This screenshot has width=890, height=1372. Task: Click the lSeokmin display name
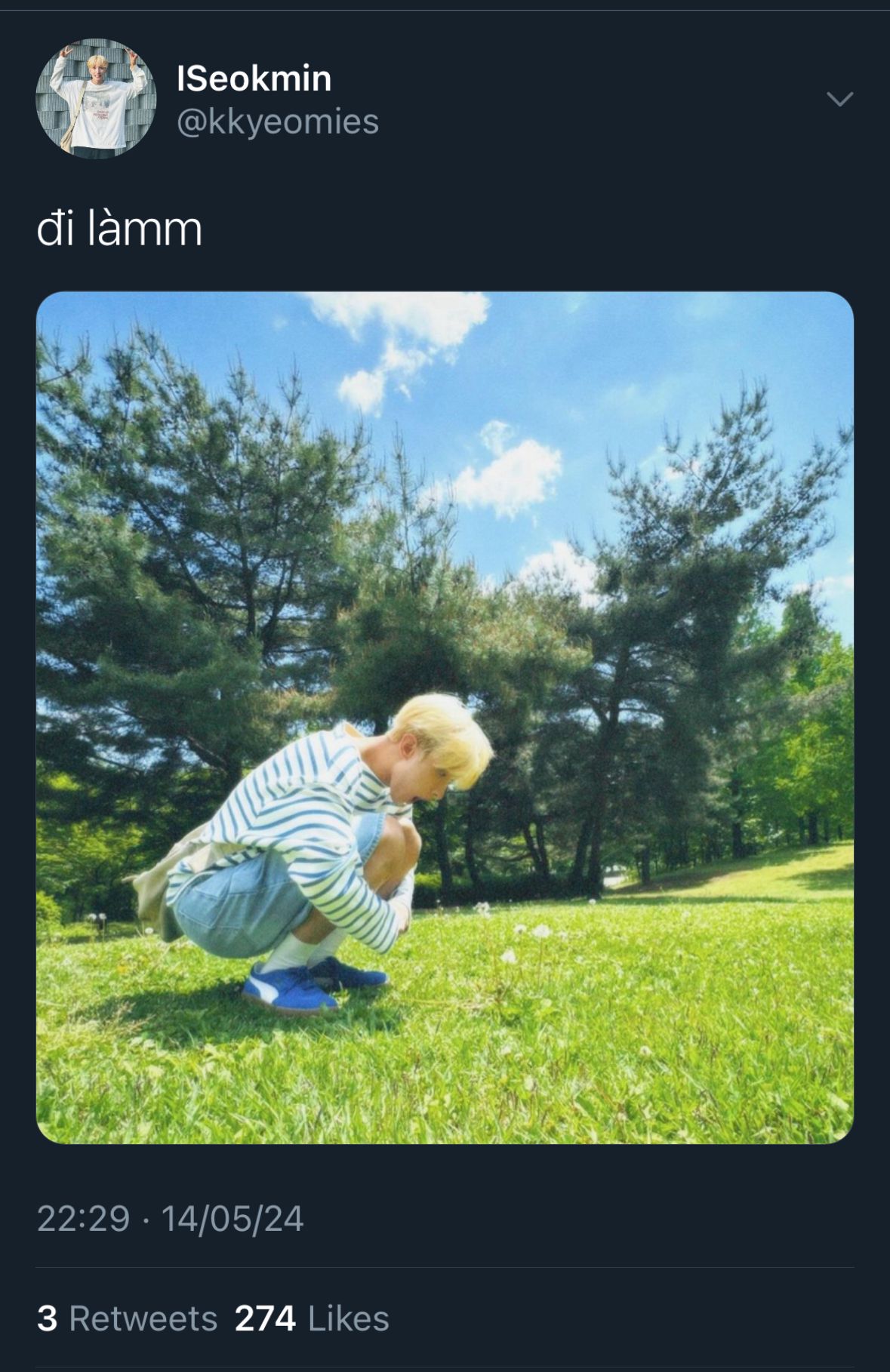pos(254,79)
